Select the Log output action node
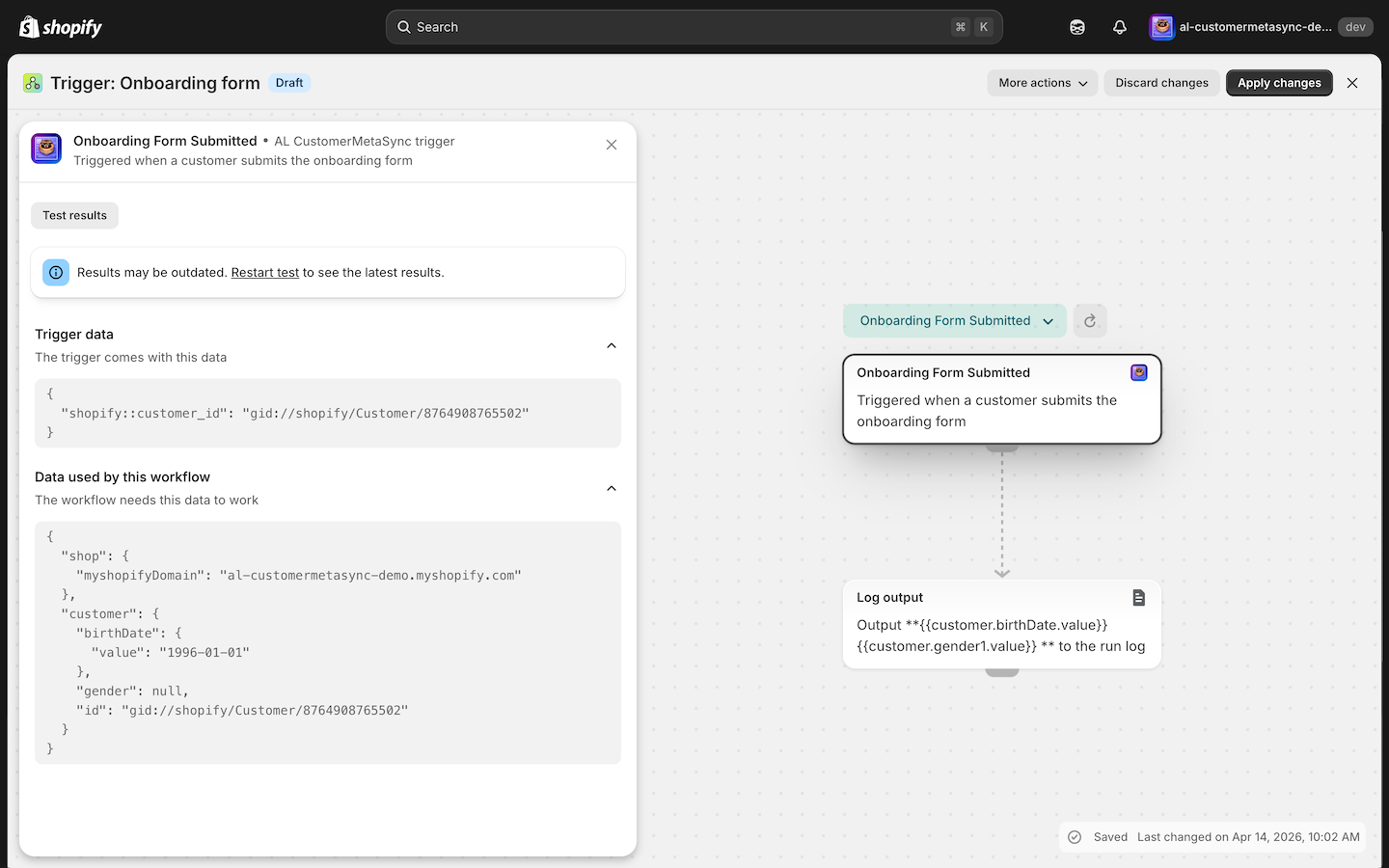This screenshot has width=1389, height=868. [1002, 623]
